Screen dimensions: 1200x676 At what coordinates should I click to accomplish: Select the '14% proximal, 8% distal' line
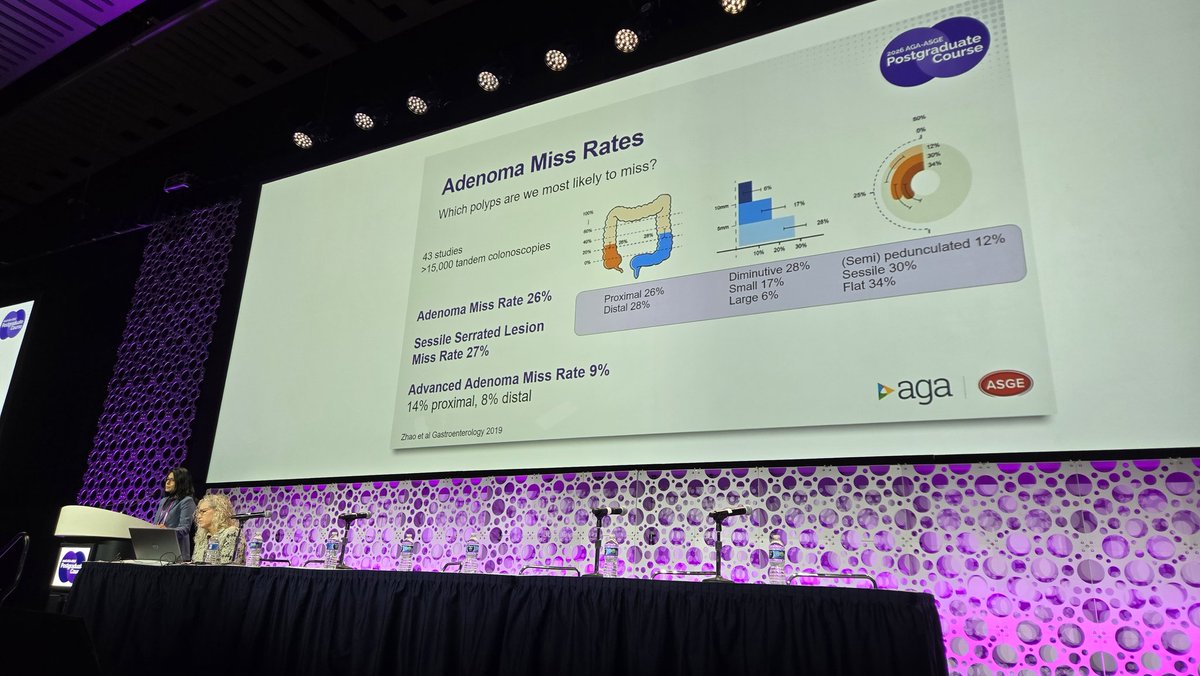coord(469,403)
